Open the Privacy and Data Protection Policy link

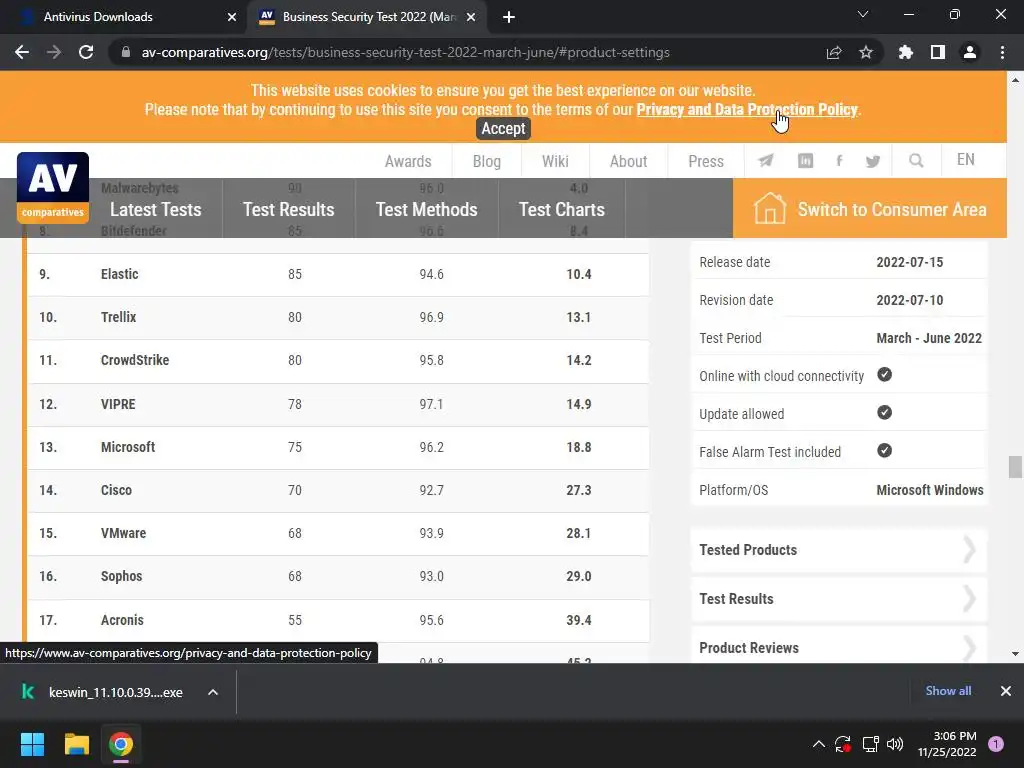click(746, 110)
